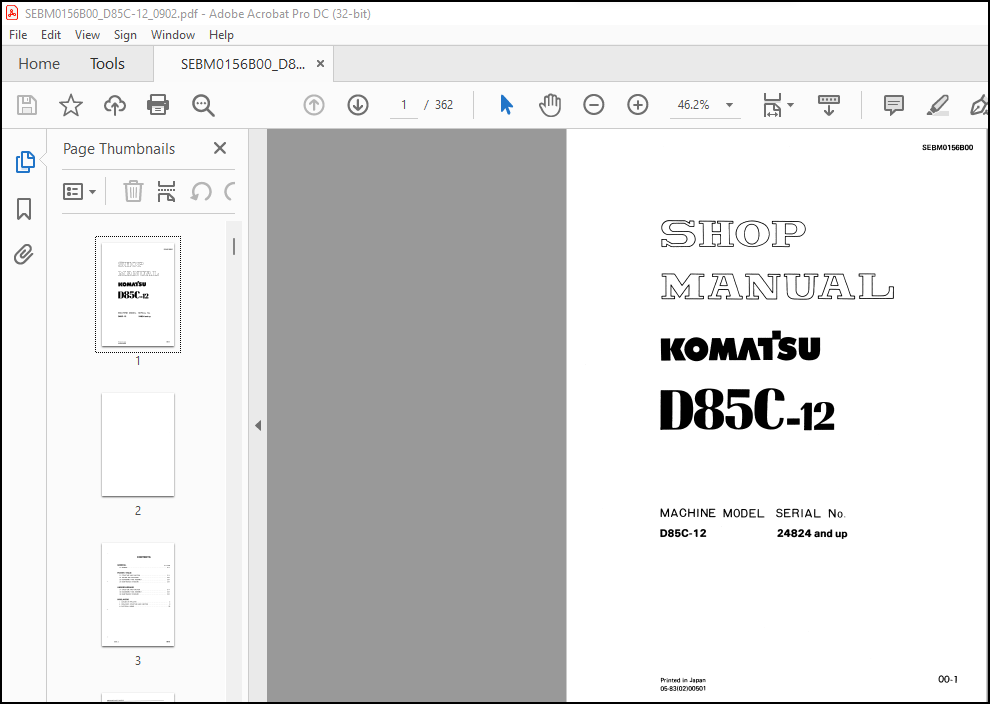Close the SEBM0156B00 document tab
The width and height of the screenshot is (990, 704).
(320, 64)
